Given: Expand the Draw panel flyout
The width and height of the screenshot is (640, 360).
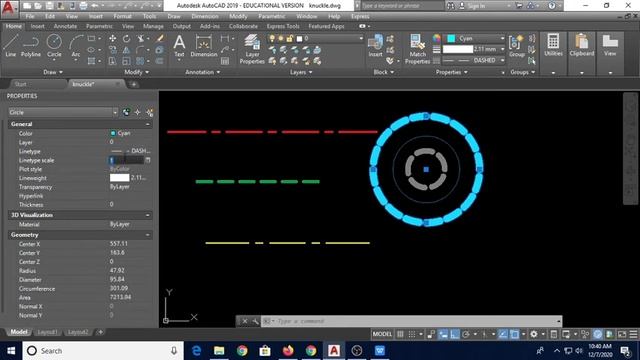Looking at the screenshot, I should [x=53, y=72].
